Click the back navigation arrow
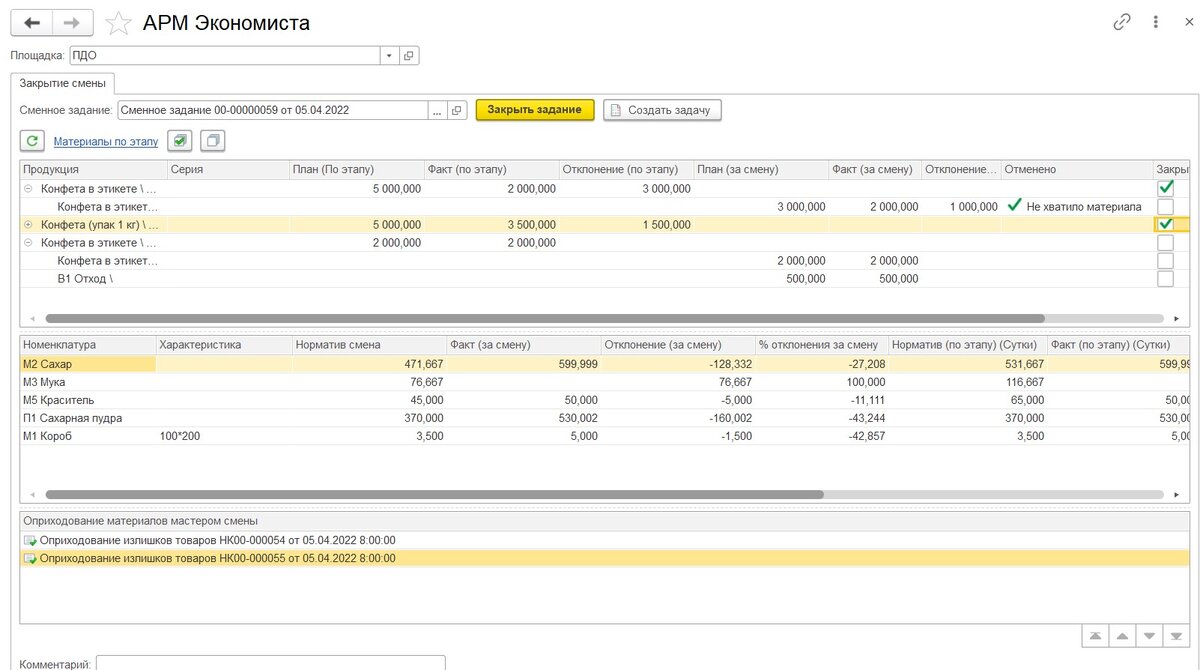1200x670 pixels. pyautogui.click(x=32, y=22)
